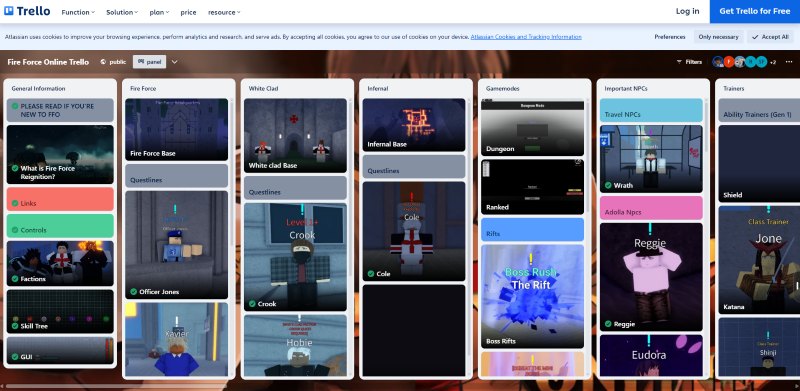The width and height of the screenshot is (800, 391).
Task: Open Questlines card in White Clad list
Action: point(295,188)
